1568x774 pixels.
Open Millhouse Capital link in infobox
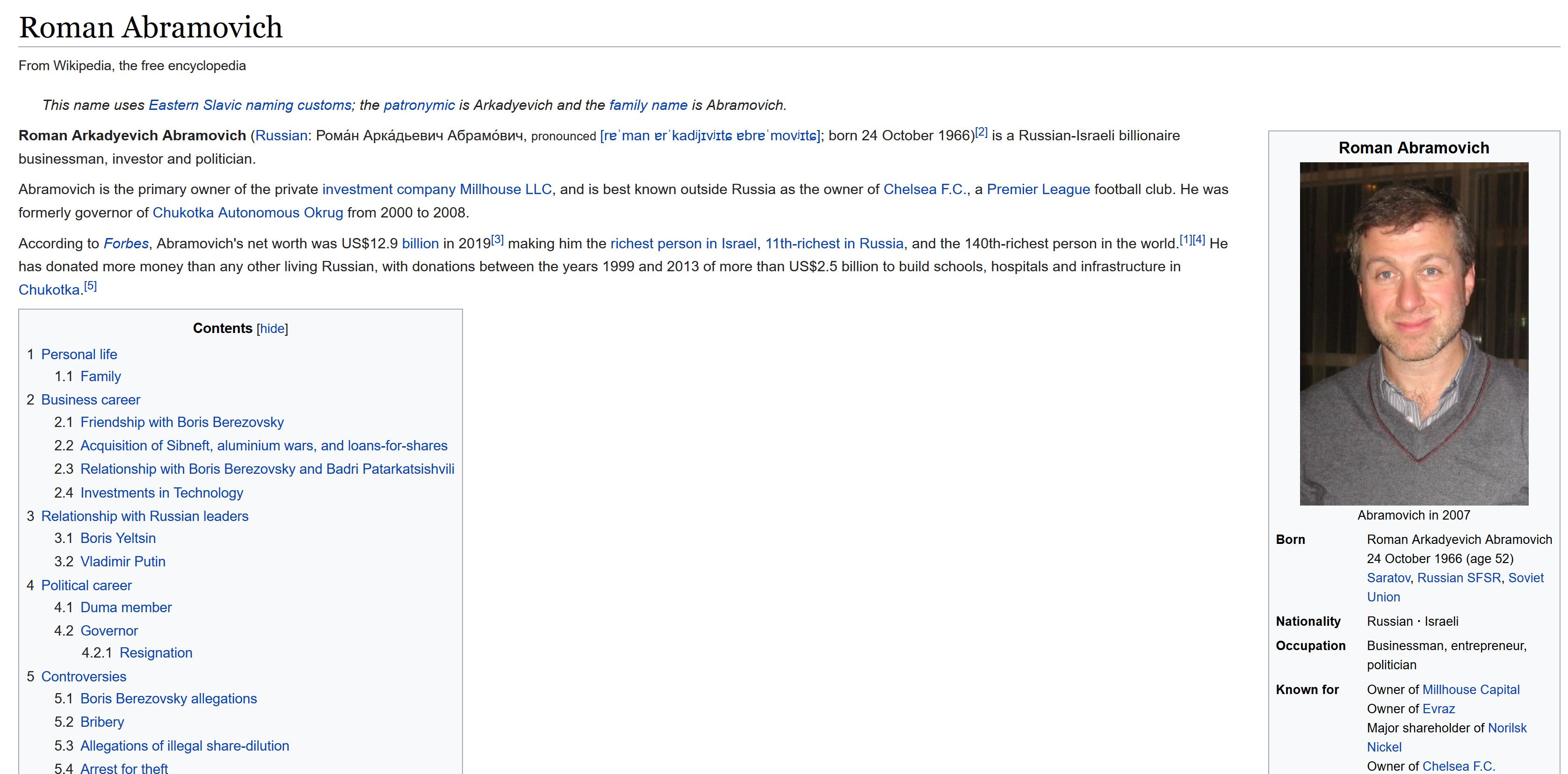[1471, 690]
